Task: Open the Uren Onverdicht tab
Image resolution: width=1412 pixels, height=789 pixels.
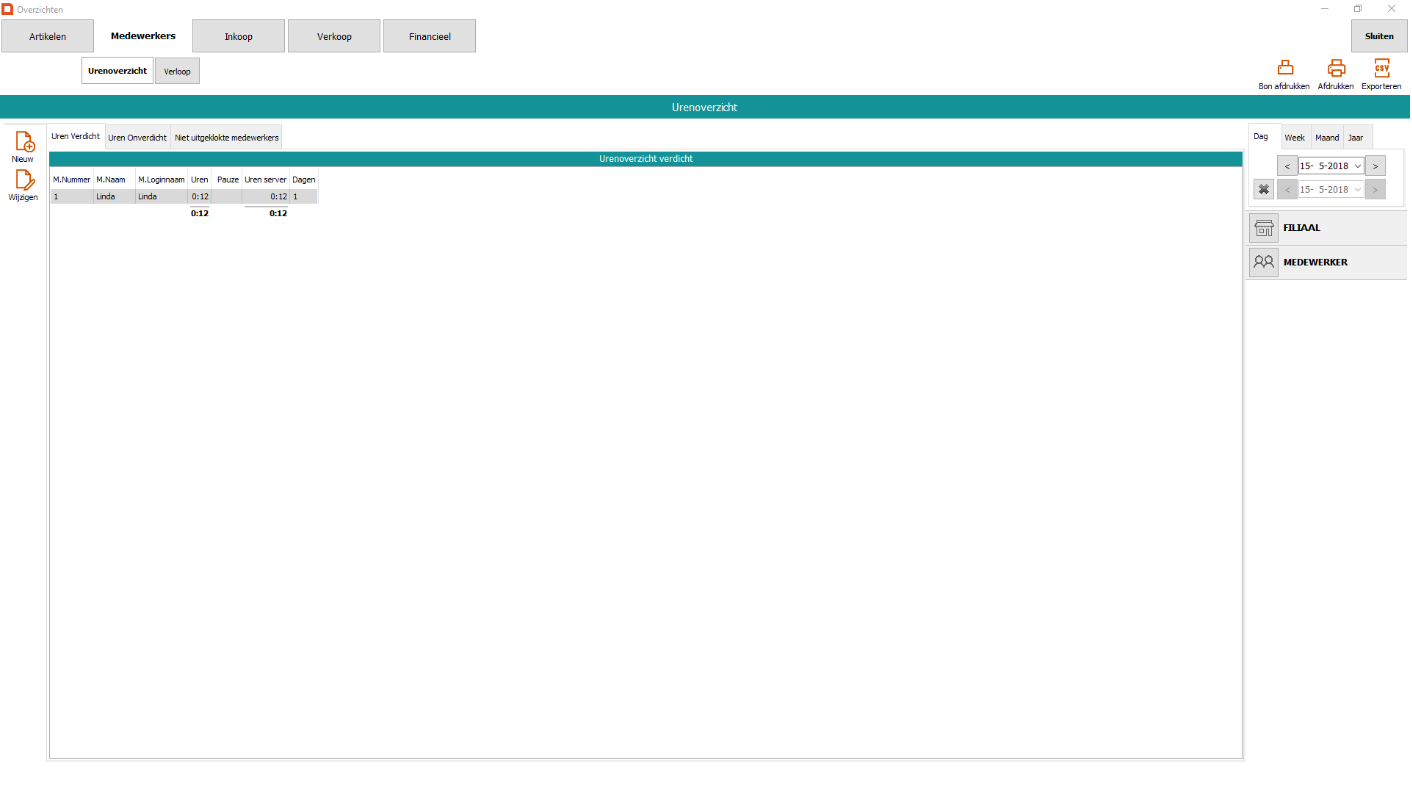Action: (137, 137)
